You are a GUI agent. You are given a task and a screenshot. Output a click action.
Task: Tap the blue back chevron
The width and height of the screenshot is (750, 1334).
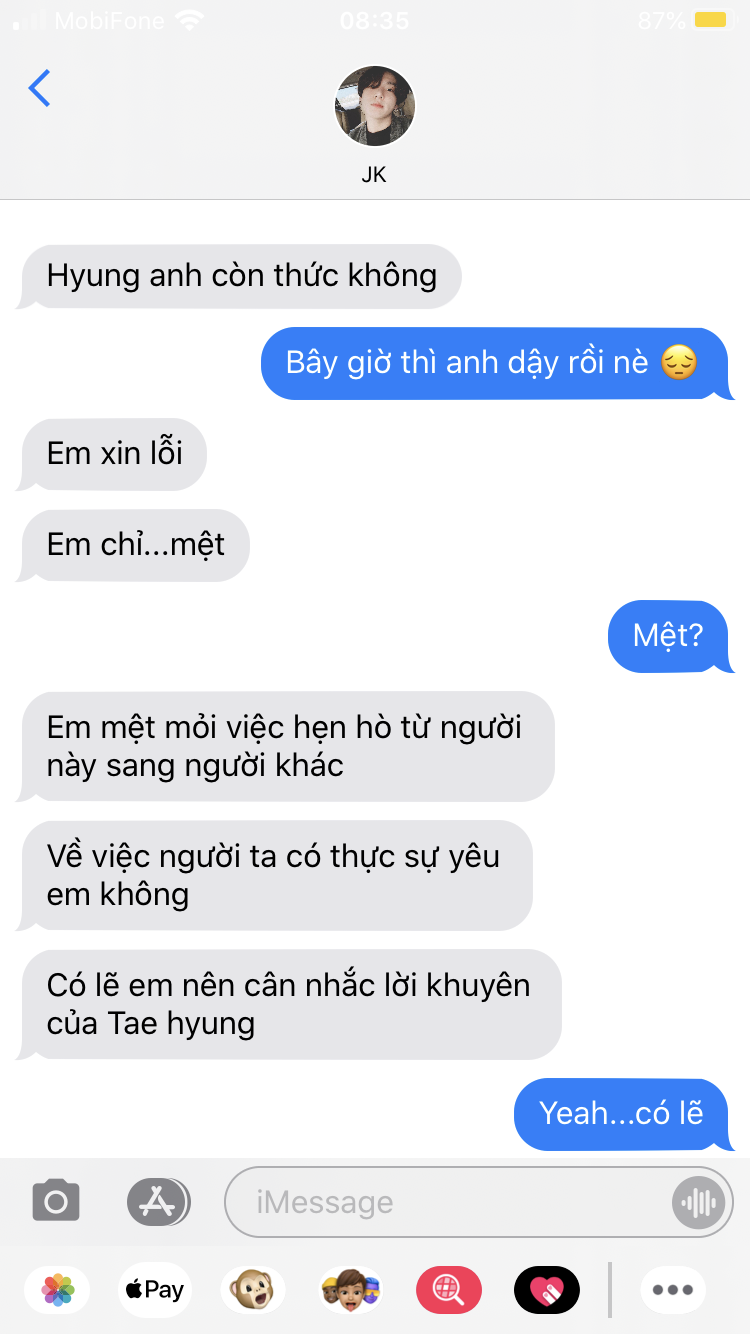(39, 89)
